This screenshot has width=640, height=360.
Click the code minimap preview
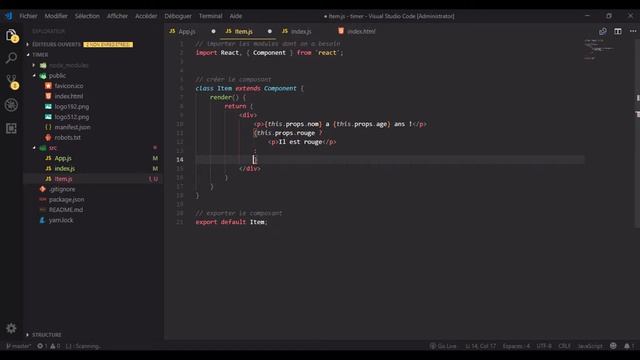(x=599, y=49)
